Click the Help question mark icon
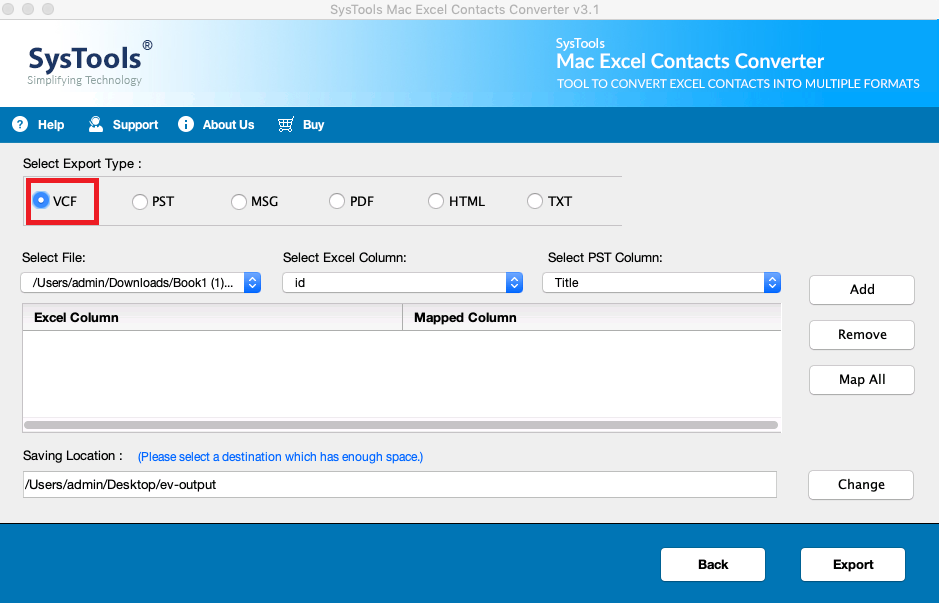This screenshot has width=939, height=603. (20, 125)
